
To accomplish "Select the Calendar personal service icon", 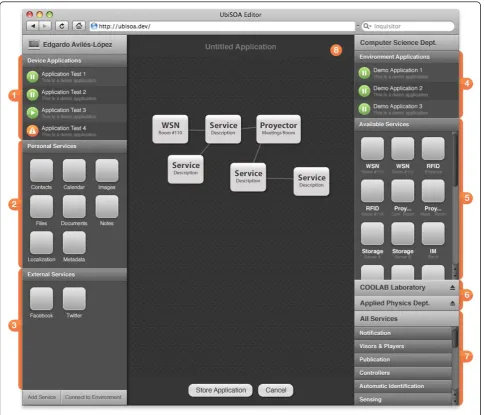I will (x=74, y=171).
